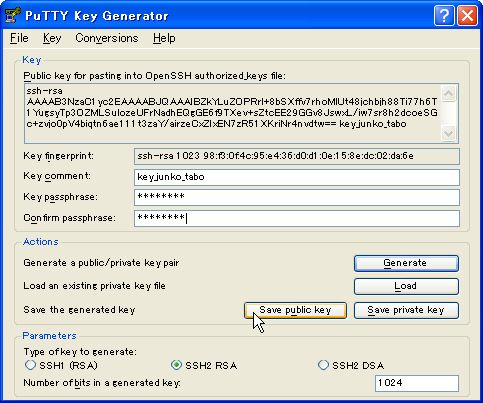
Task: Click the 'Key fingerprint:' label
Action: point(59,156)
